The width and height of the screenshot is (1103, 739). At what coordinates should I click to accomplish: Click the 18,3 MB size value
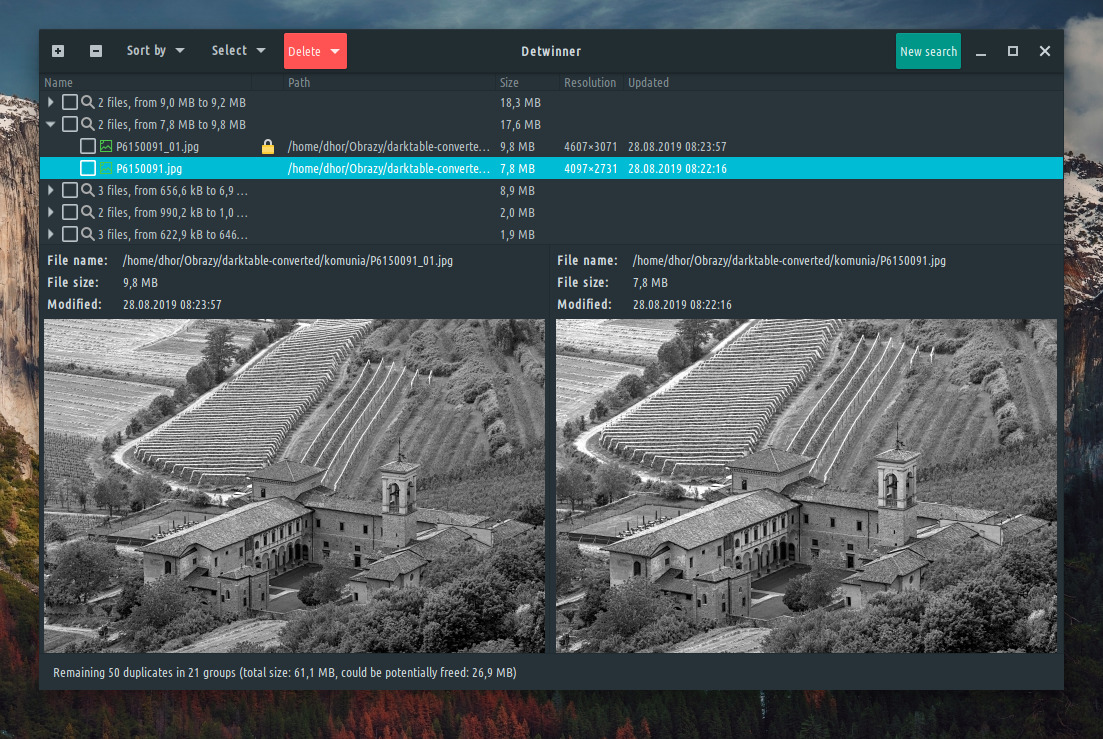(521, 103)
